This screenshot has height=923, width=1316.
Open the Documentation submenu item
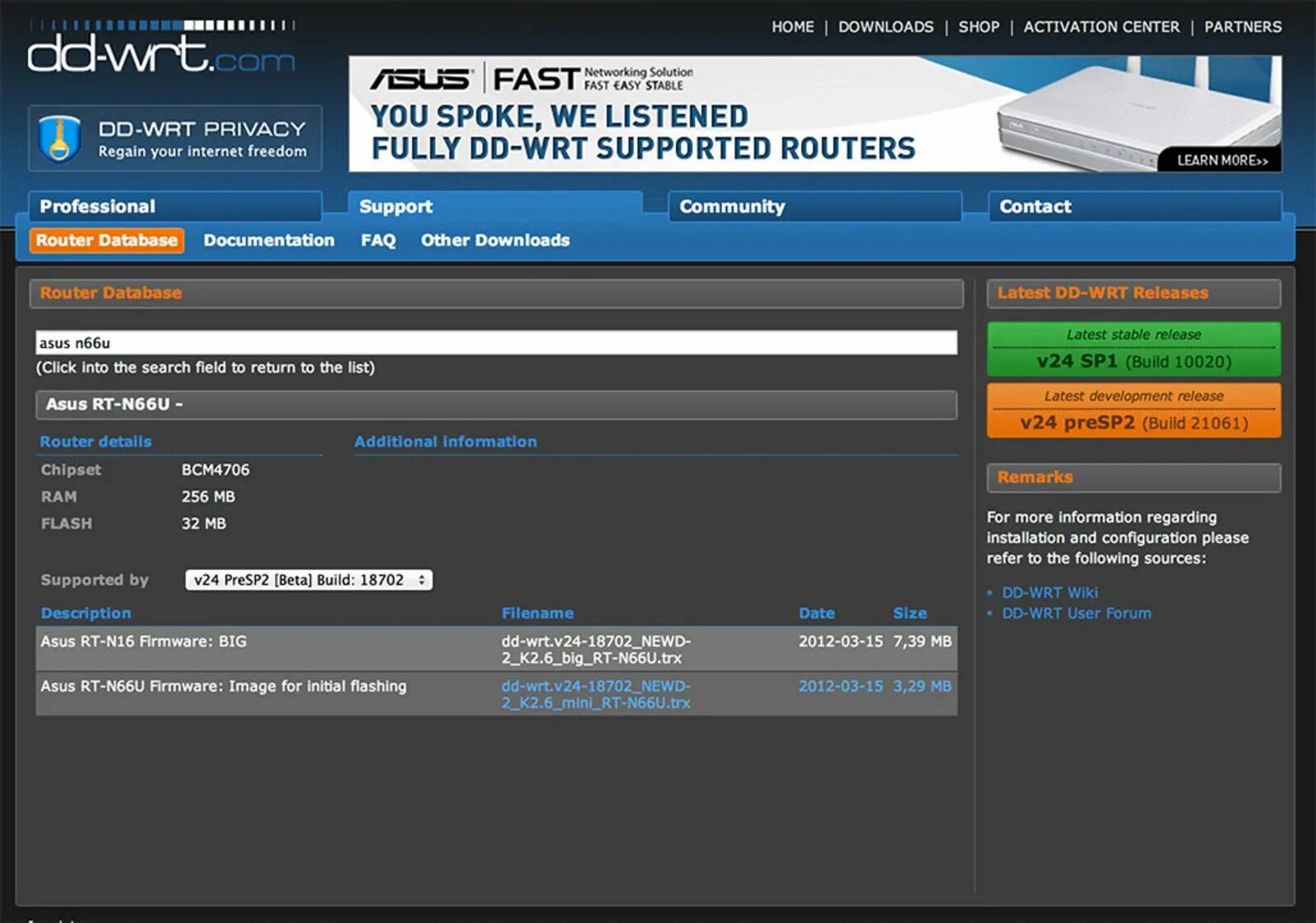click(x=269, y=240)
